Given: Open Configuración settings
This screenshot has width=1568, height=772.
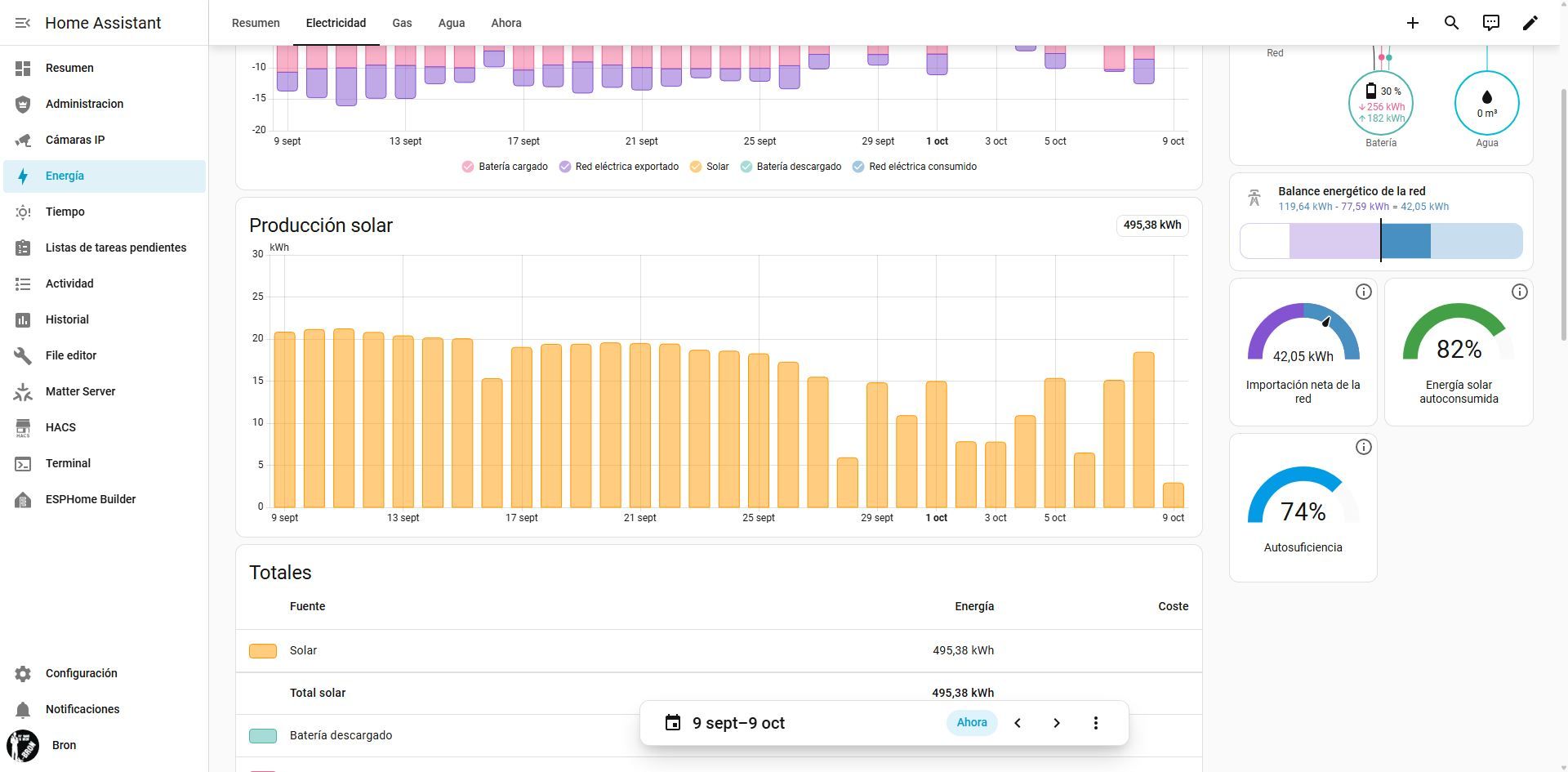Looking at the screenshot, I should pos(104,673).
